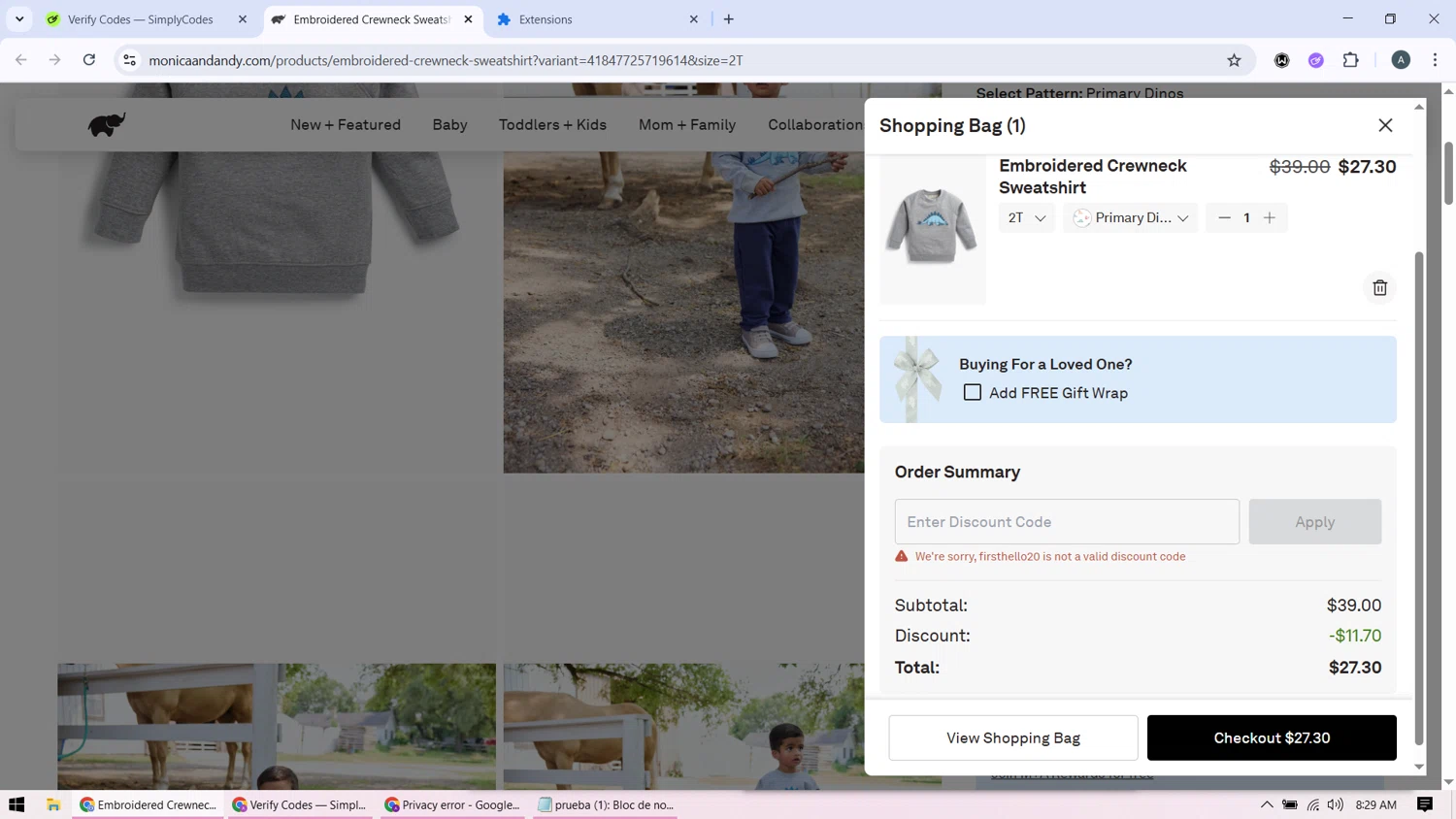The height and width of the screenshot is (819, 1456).
Task: Bookmark this page with the star
Action: (x=1234, y=60)
